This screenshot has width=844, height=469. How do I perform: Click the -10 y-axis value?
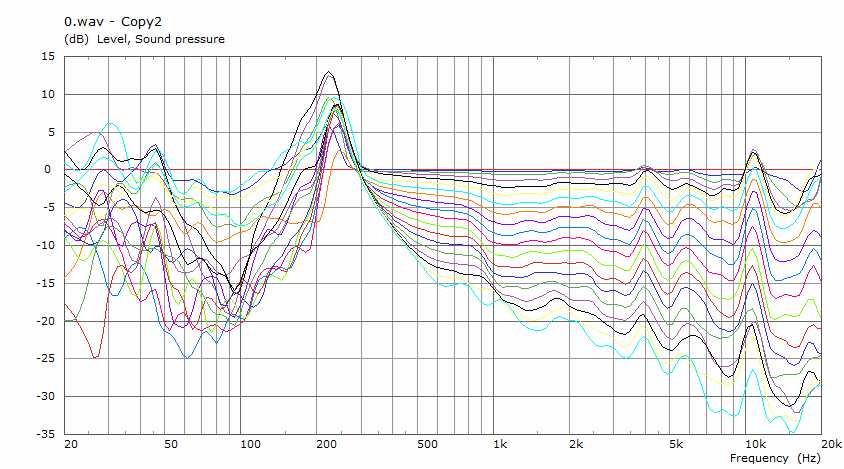point(46,245)
